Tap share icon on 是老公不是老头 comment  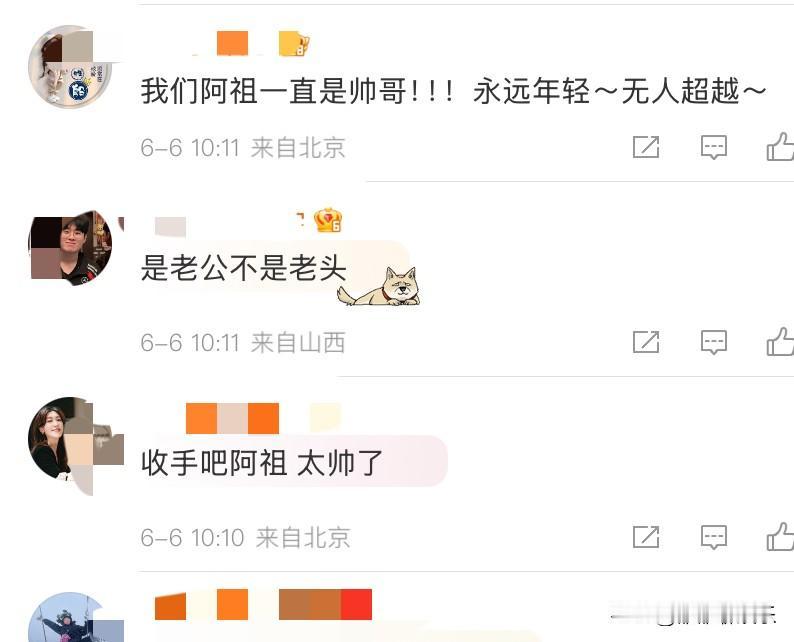point(646,342)
